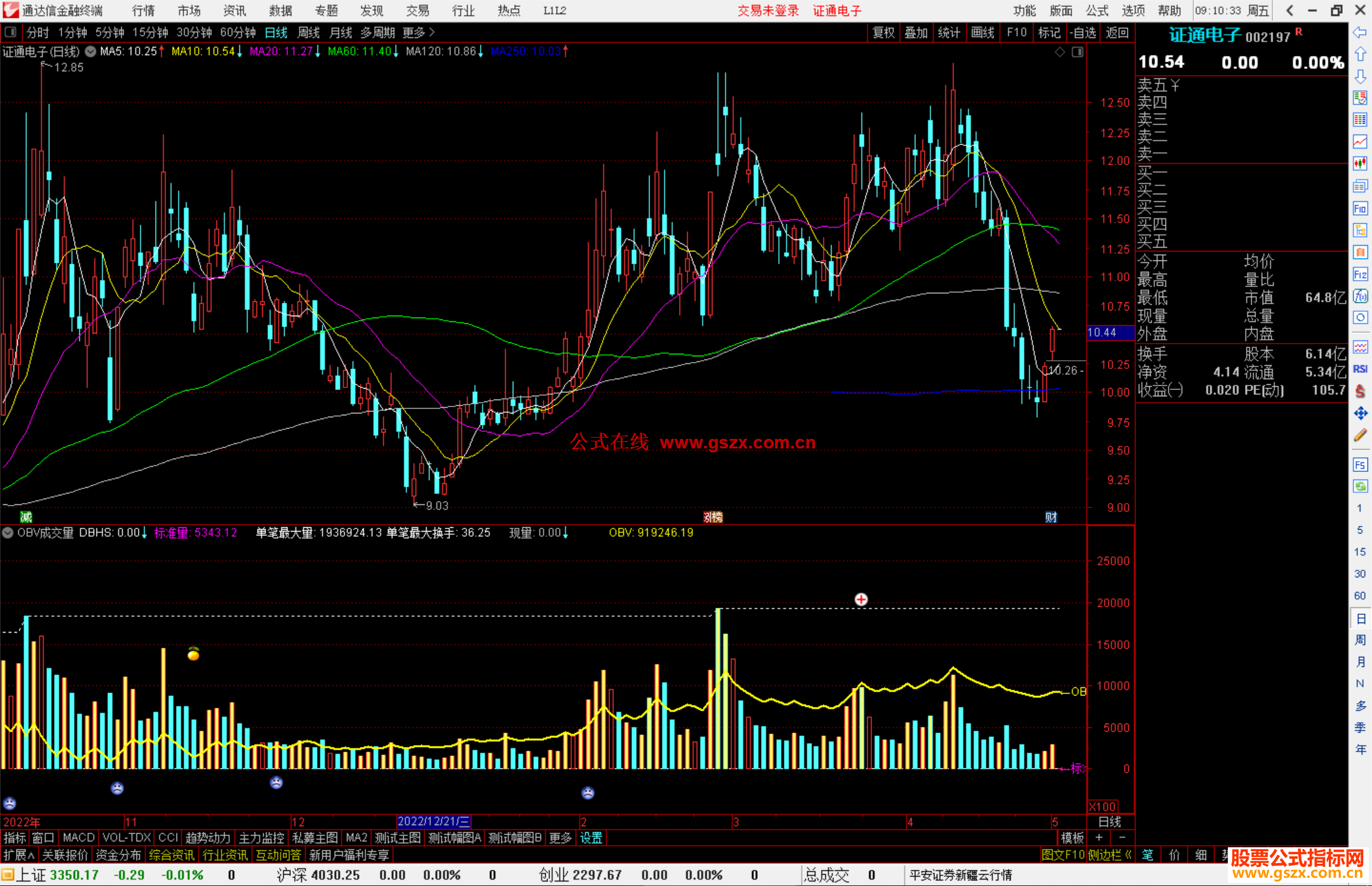Click the MA20 magenta legend label
Screen dimensions: 1372x886
coord(281,51)
